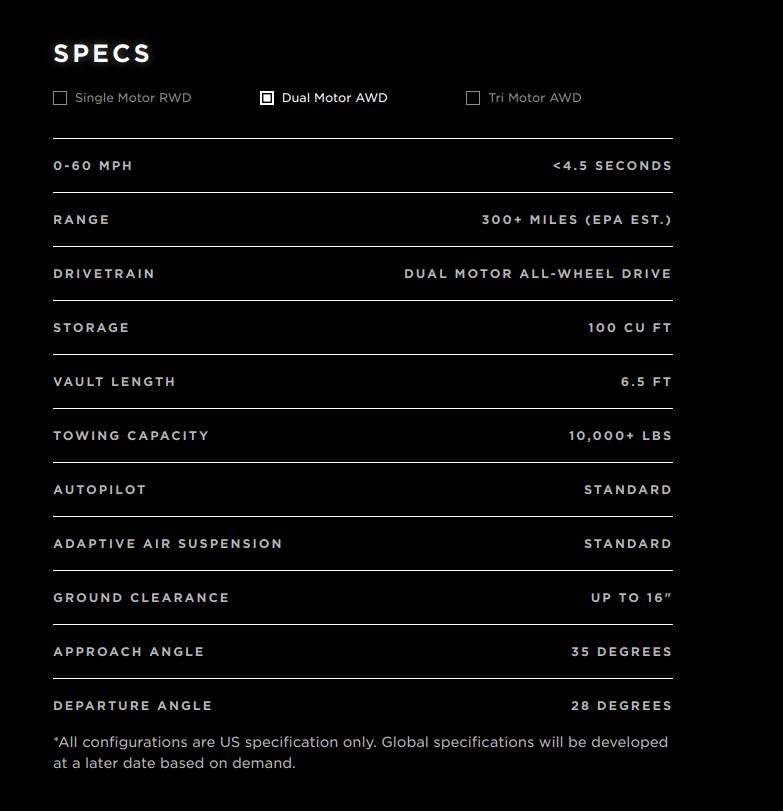
Task: Check the Single Motor RWD checkbox
Action: point(60,98)
